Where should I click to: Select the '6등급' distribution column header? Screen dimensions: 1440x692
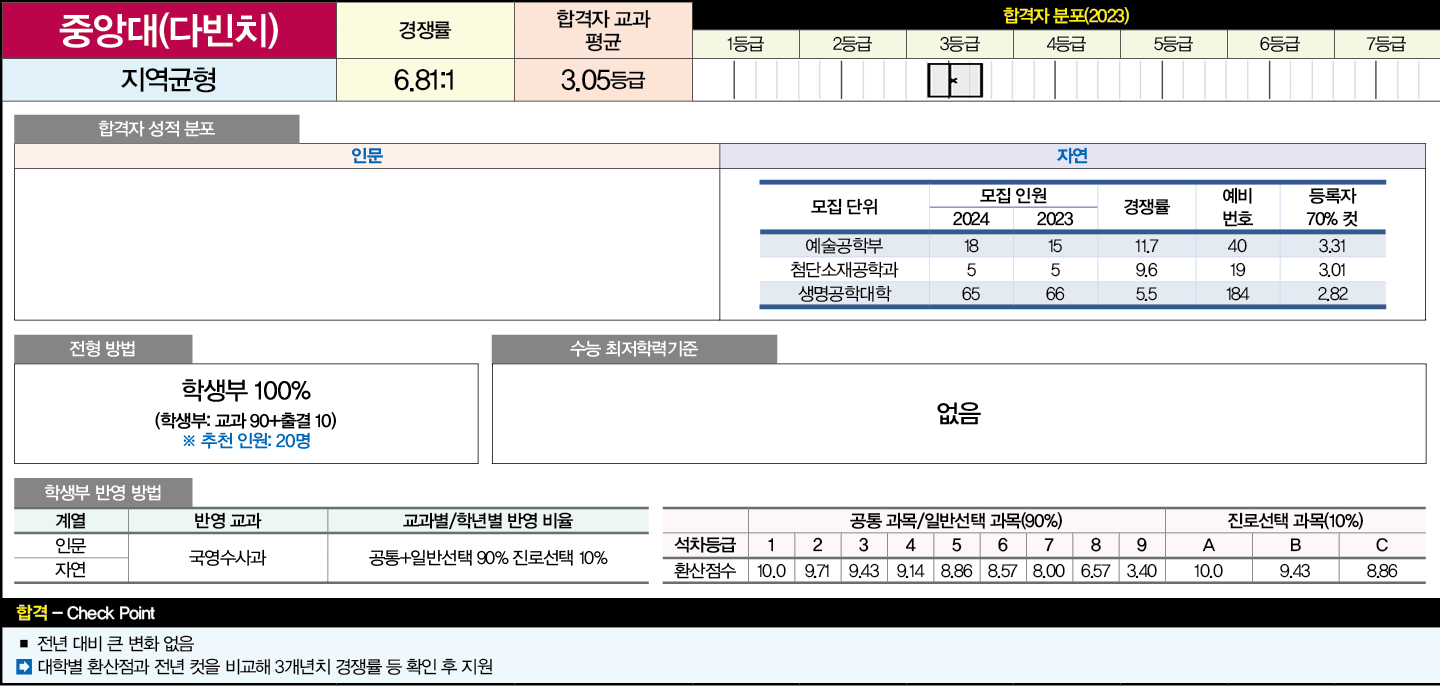pyautogui.click(x=1280, y=44)
